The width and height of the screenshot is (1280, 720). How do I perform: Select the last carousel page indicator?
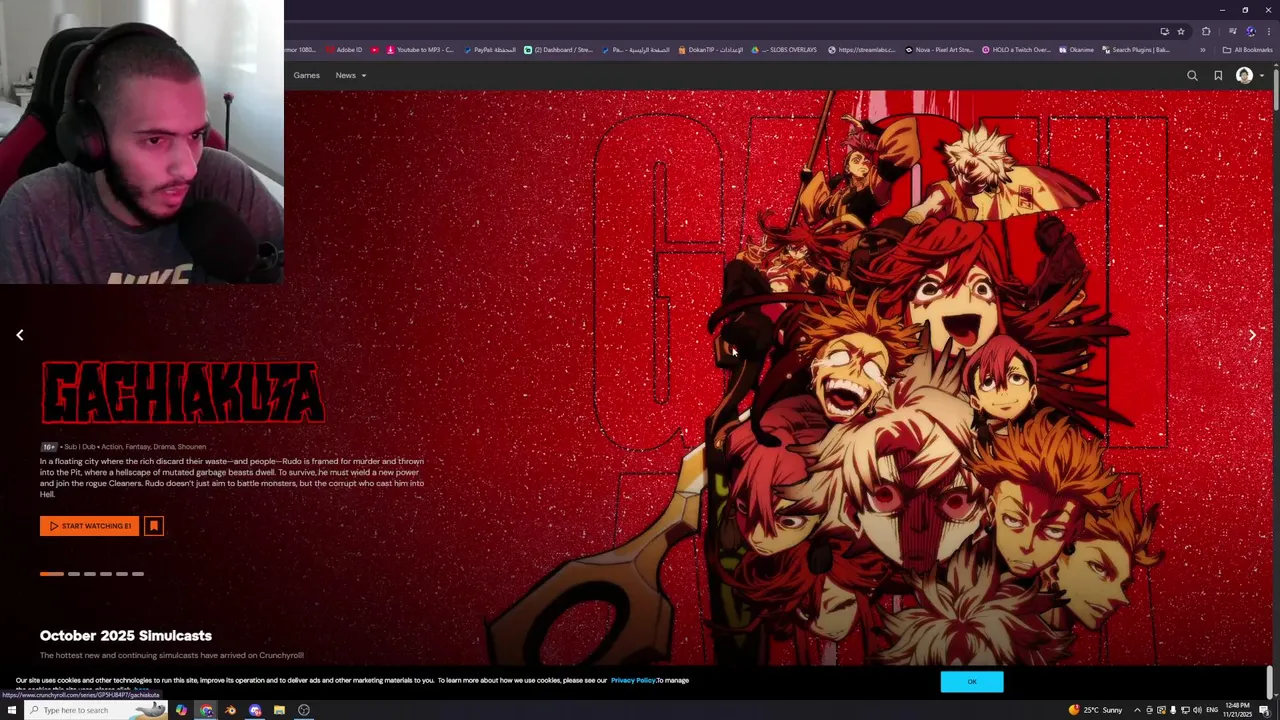click(138, 574)
